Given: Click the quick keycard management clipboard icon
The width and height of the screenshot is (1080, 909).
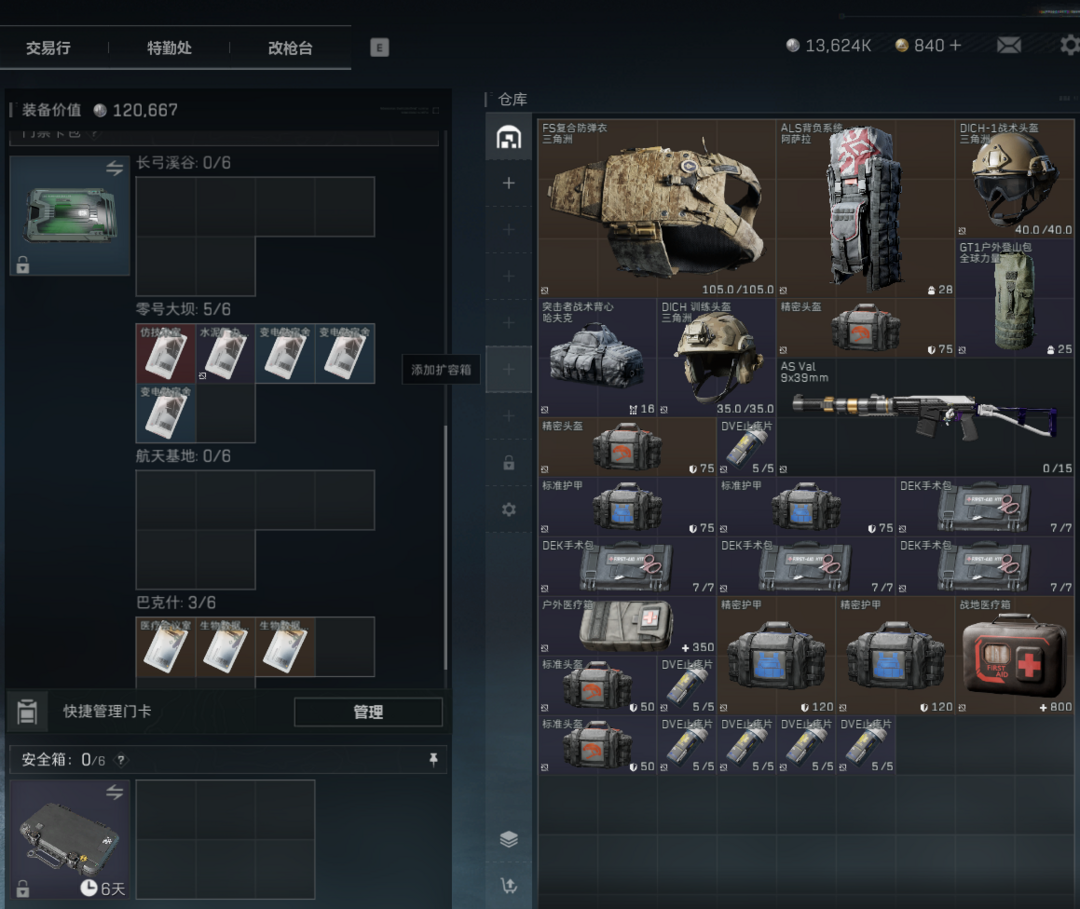Looking at the screenshot, I should coord(27,712).
